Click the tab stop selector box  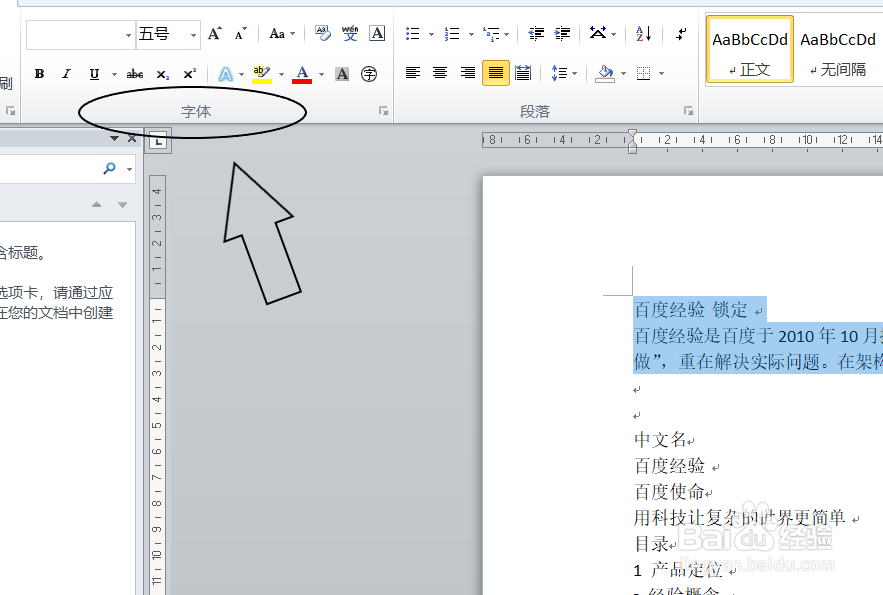[x=158, y=141]
